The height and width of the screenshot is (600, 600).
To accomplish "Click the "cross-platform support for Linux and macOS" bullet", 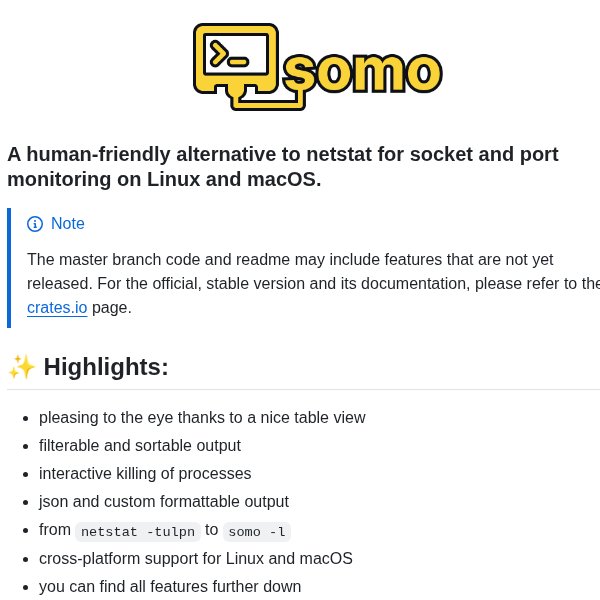I will [196, 559].
